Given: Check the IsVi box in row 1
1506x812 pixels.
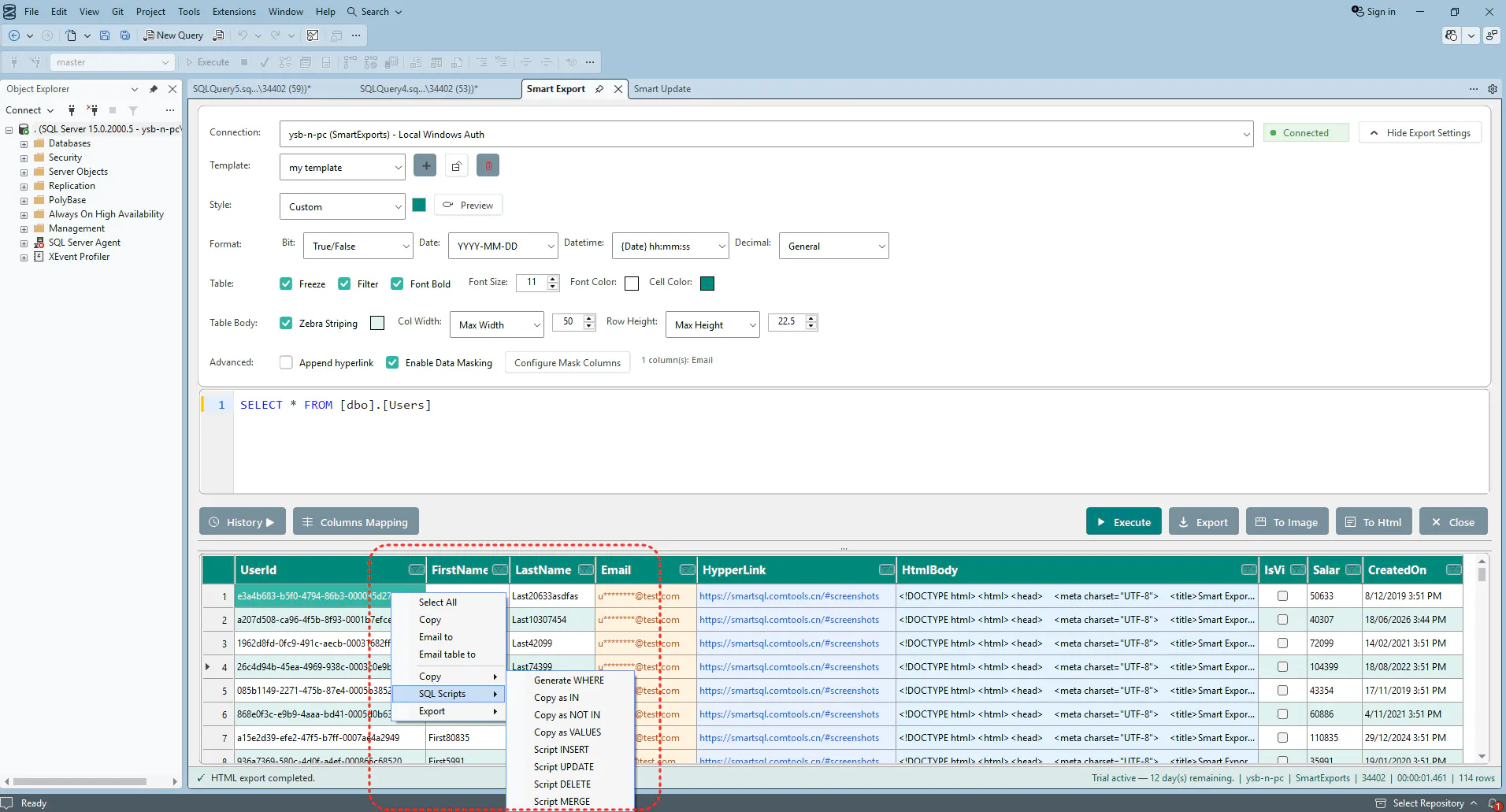Looking at the screenshot, I should (x=1282, y=596).
